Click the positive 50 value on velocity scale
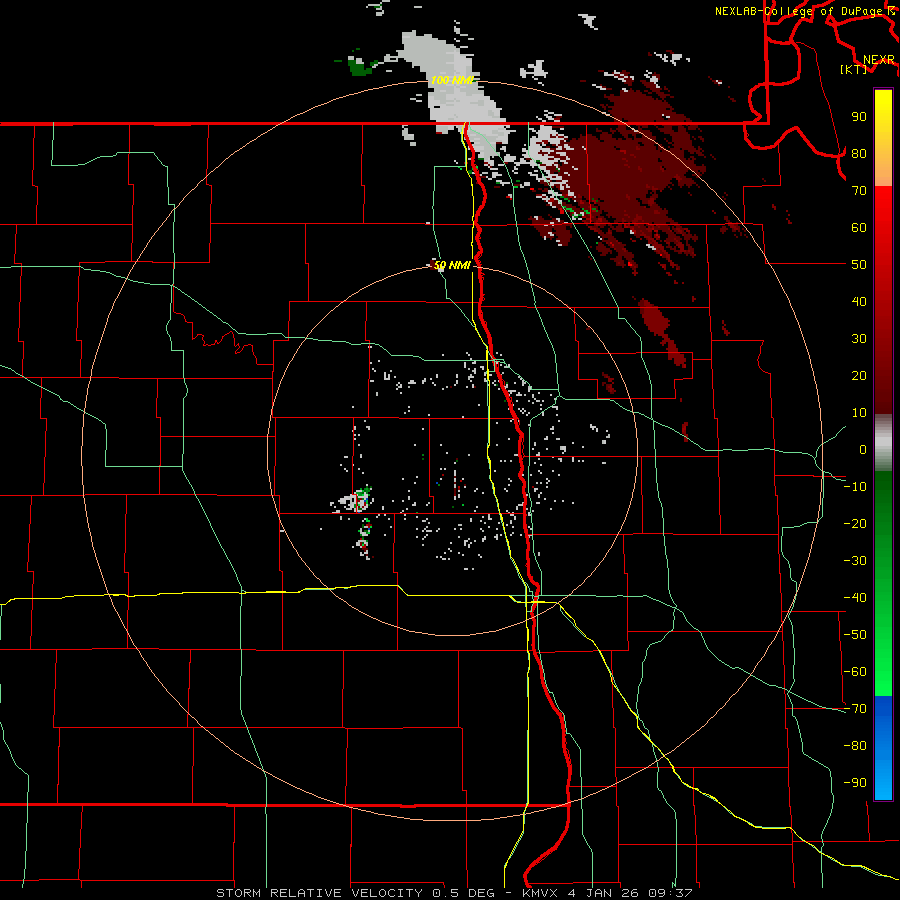Viewport: 900px width, 900px height. [x=859, y=265]
